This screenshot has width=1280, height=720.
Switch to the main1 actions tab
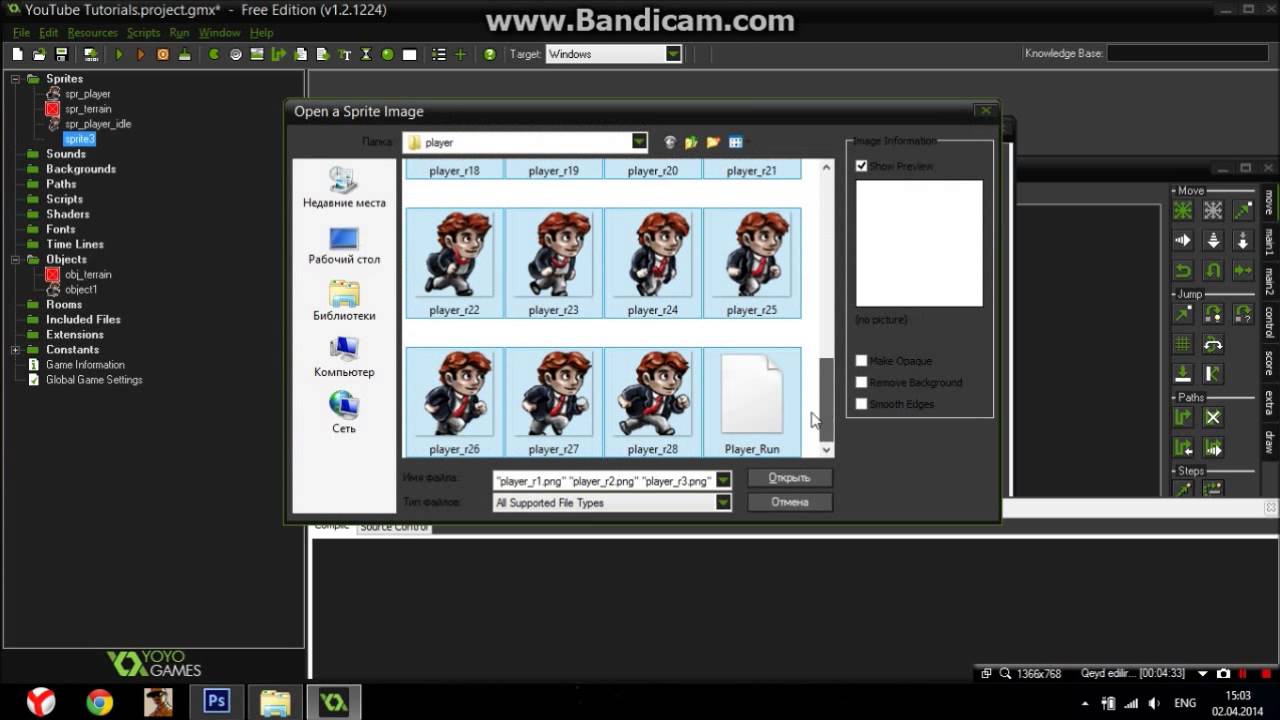point(1269,242)
